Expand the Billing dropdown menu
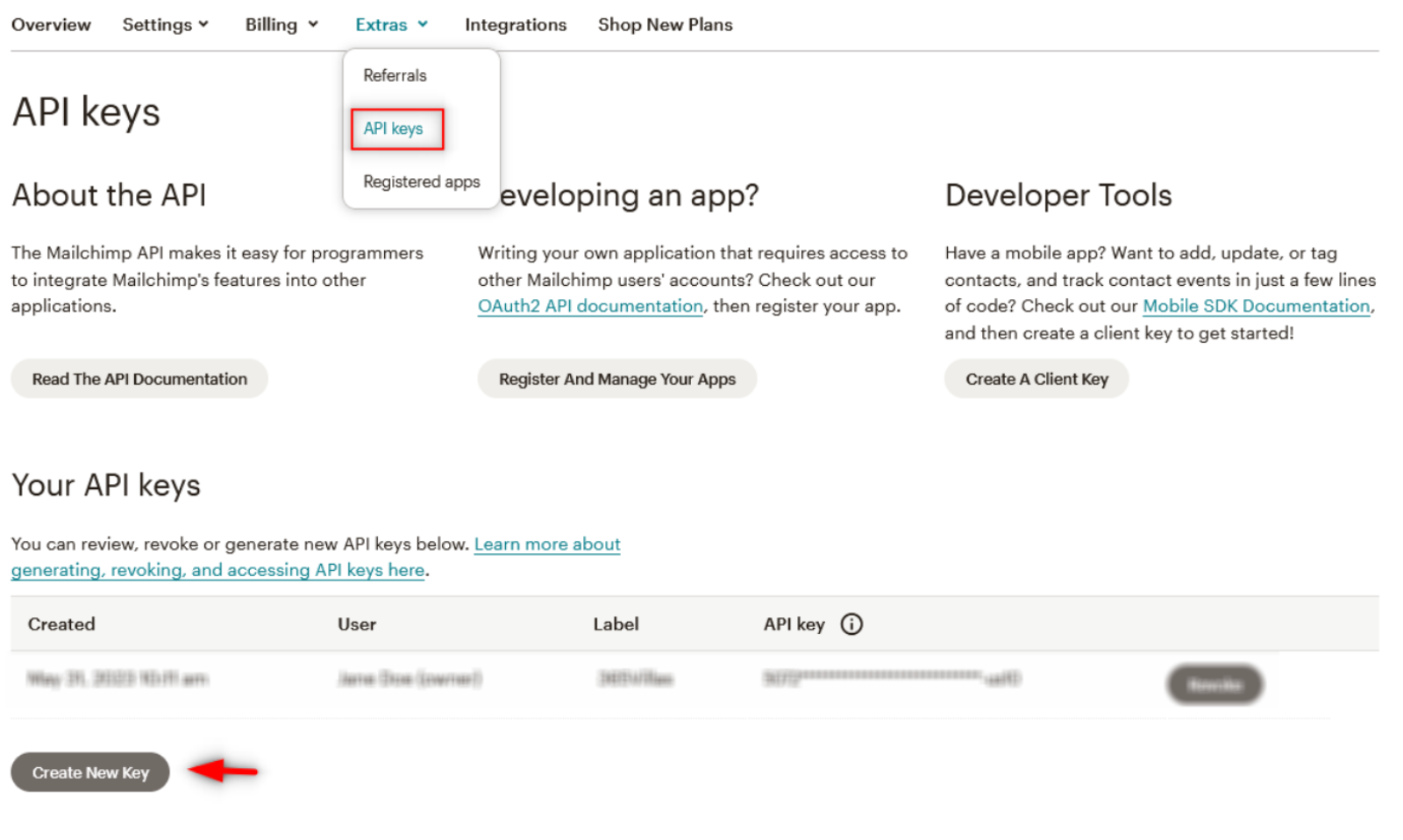This screenshot has height=840, width=1403. [x=281, y=25]
